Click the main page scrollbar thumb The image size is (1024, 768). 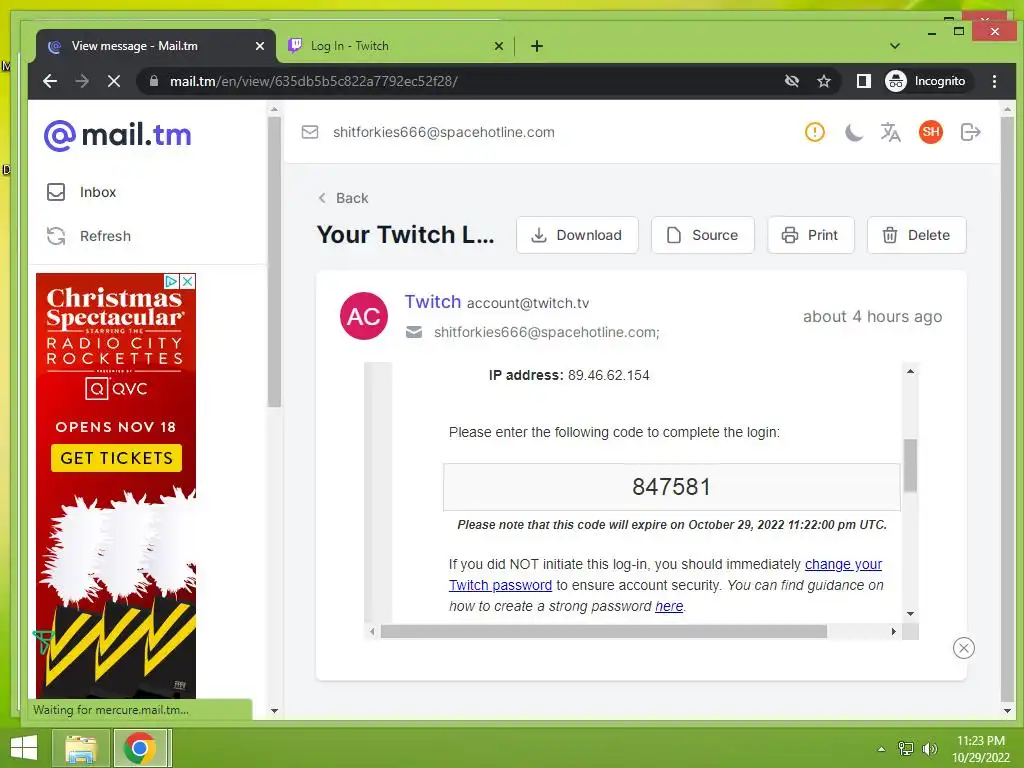[1007, 408]
